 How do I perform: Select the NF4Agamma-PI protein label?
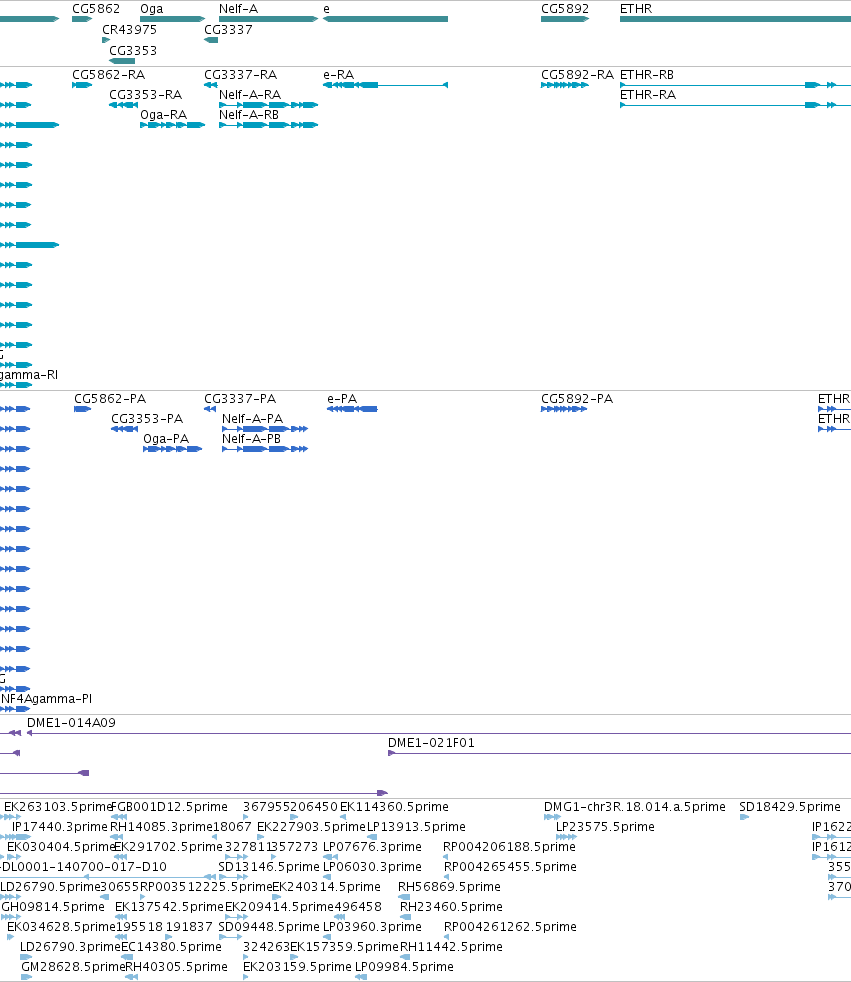[46, 698]
